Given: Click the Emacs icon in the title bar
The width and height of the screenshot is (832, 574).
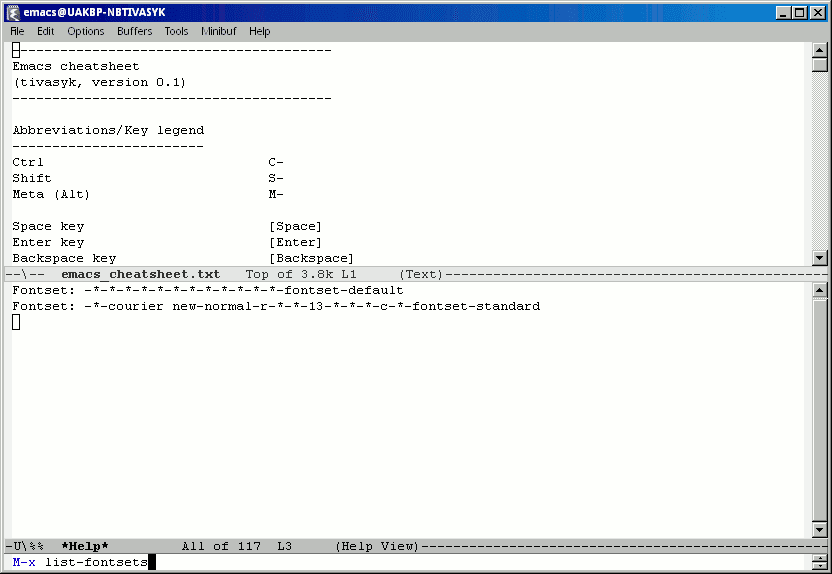Looking at the screenshot, I should point(13,12).
